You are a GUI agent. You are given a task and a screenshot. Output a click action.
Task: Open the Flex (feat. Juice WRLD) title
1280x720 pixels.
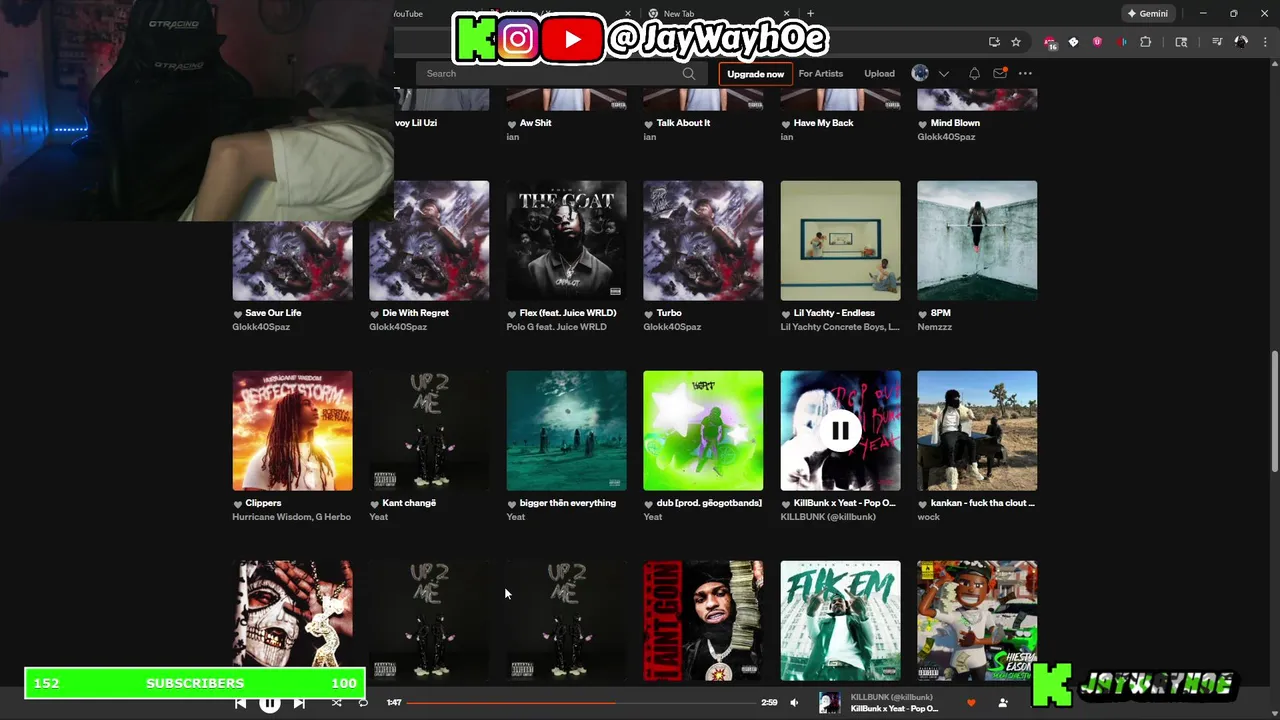pyautogui.click(x=568, y=313)
